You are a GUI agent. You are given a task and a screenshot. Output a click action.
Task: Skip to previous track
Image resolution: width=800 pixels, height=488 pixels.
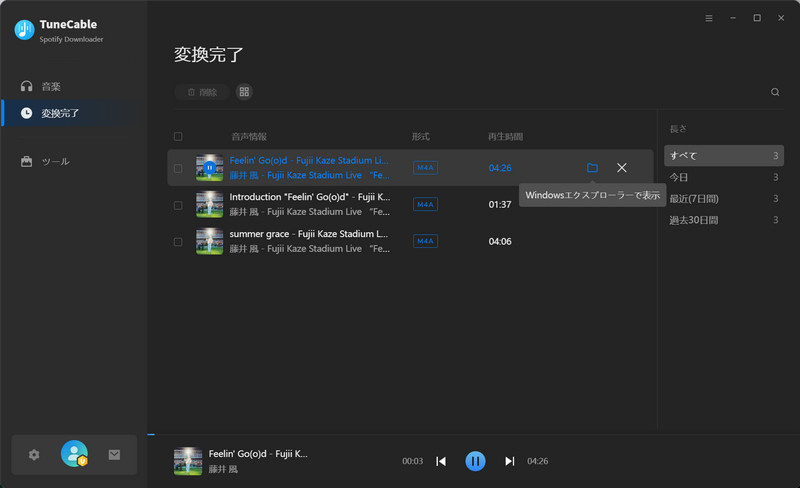pos(441,461)
